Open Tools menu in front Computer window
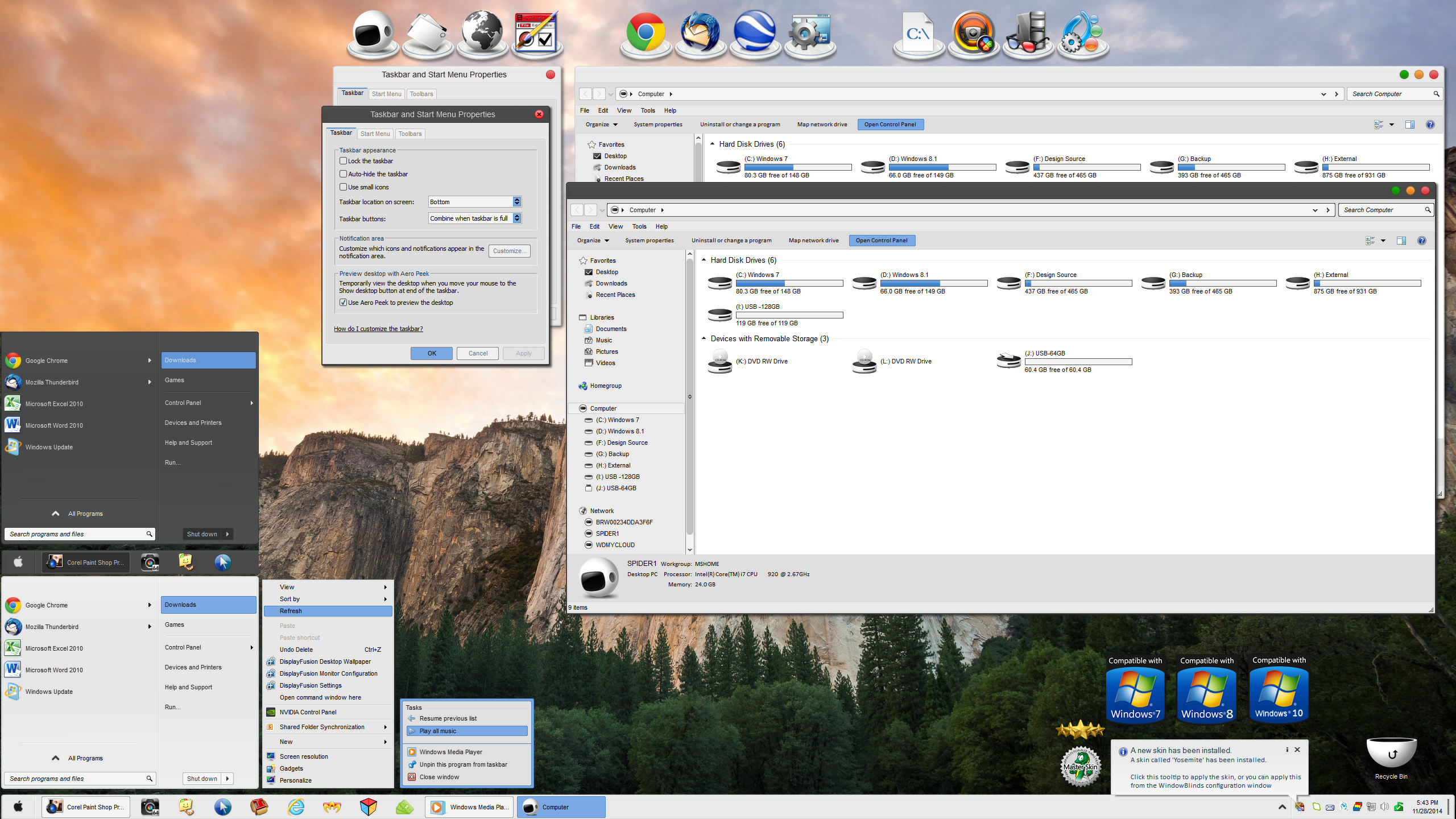1456x819 pixels. click(639, 226)
